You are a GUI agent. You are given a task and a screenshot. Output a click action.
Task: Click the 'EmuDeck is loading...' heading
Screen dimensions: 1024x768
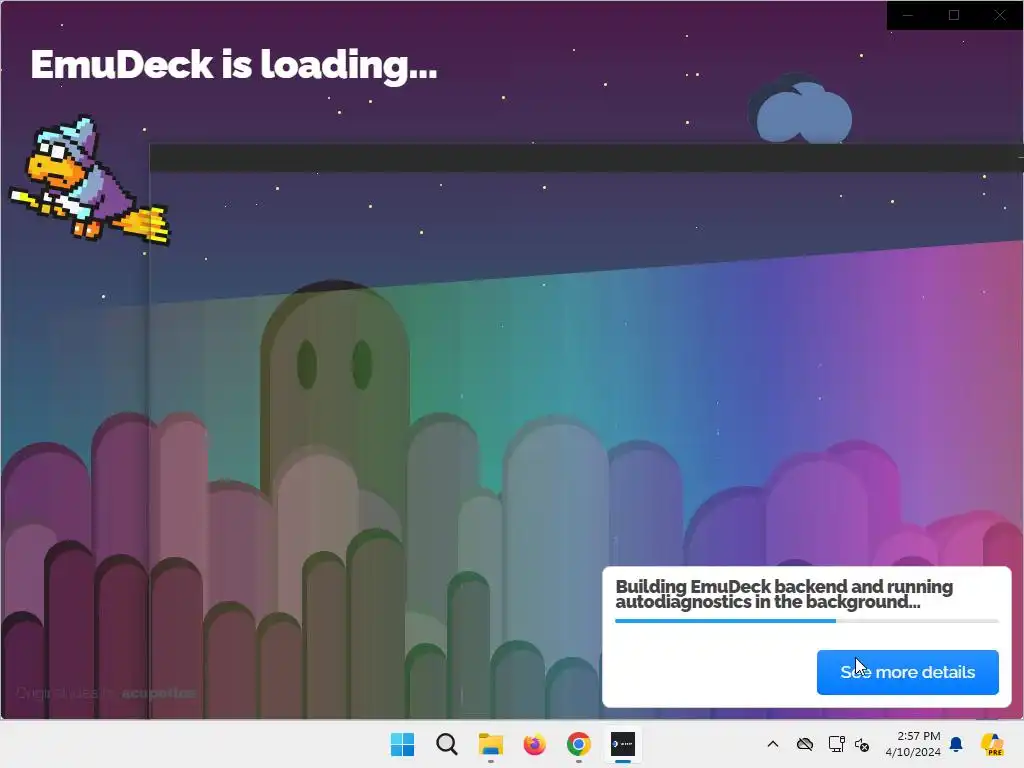pos(234,66)
